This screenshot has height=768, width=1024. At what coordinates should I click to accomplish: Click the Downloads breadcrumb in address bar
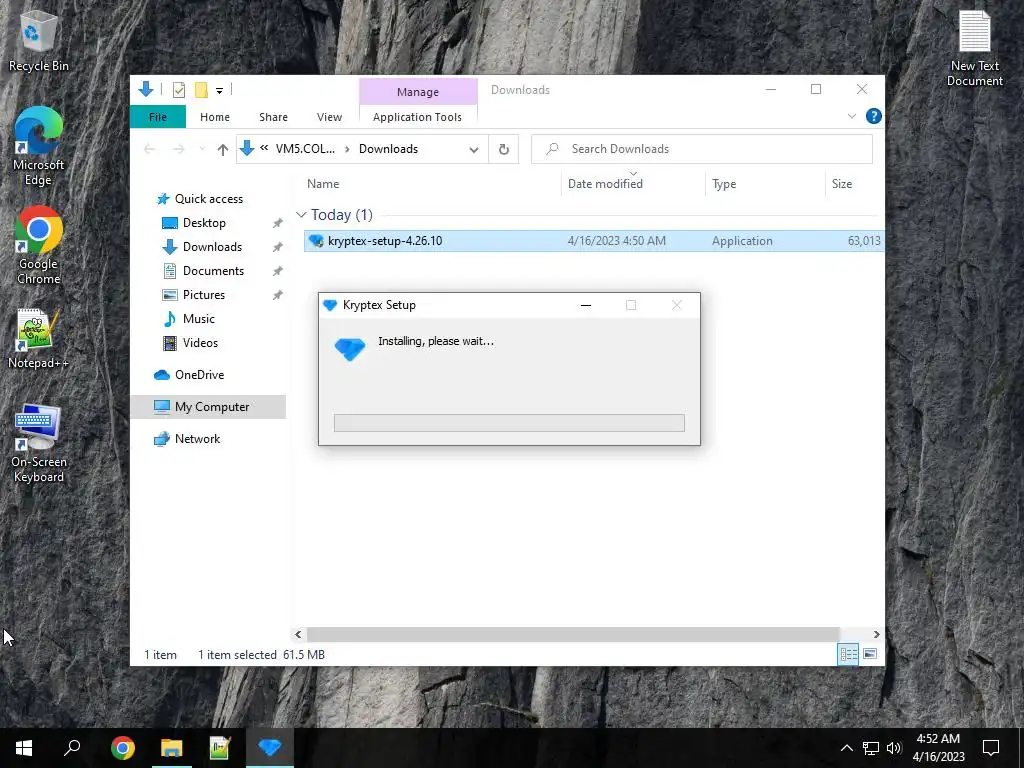pos(388,149)
